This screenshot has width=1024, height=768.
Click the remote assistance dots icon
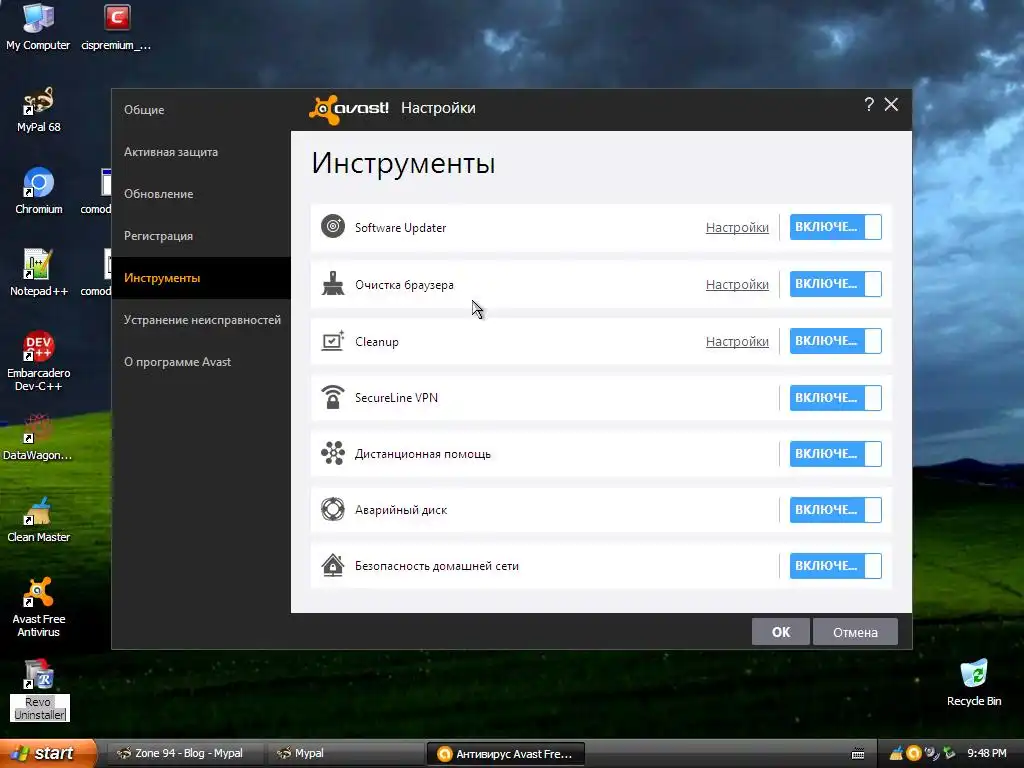coord(332,453)
